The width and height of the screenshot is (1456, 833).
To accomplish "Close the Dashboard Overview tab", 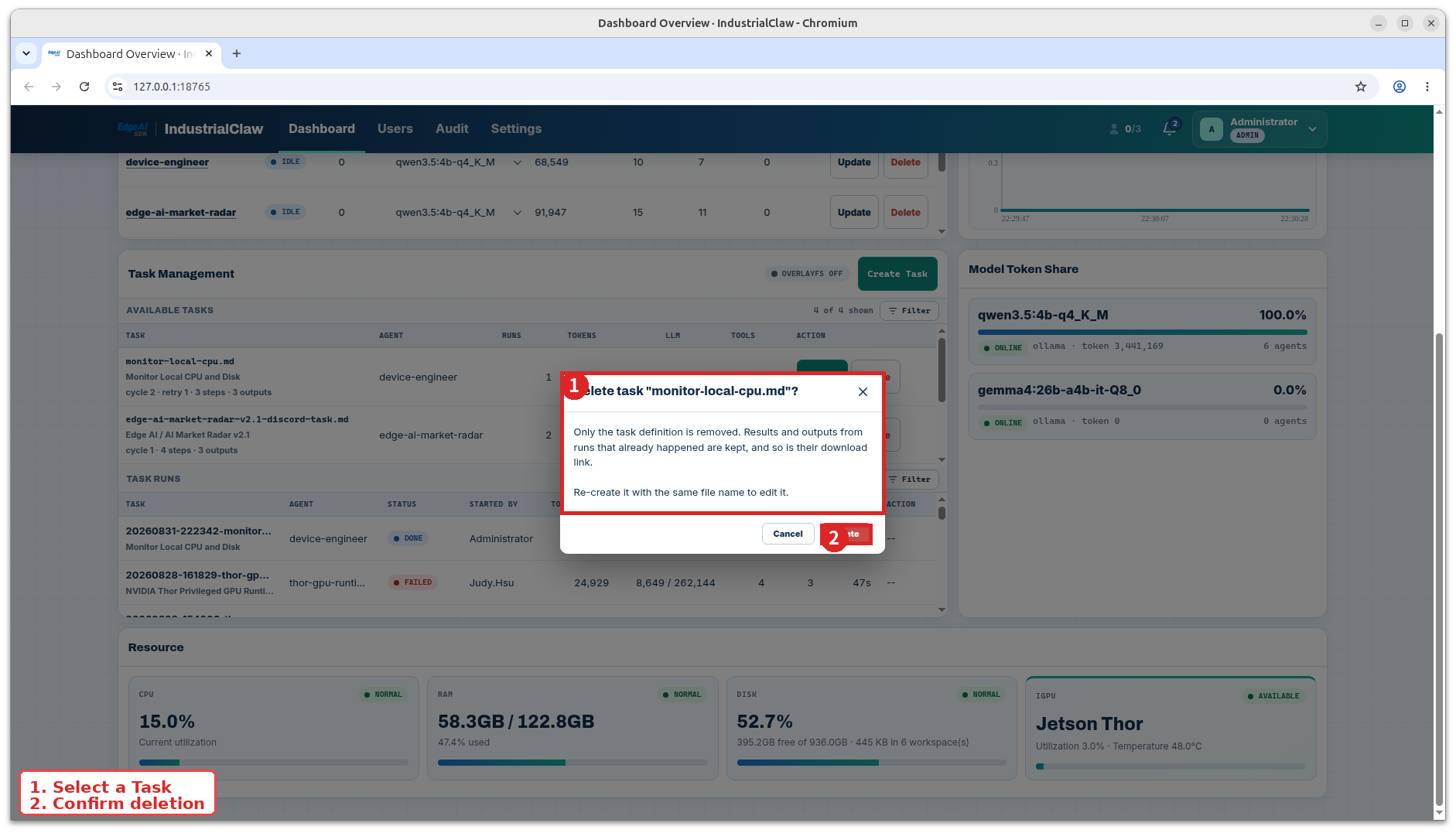I will [209, 53].
